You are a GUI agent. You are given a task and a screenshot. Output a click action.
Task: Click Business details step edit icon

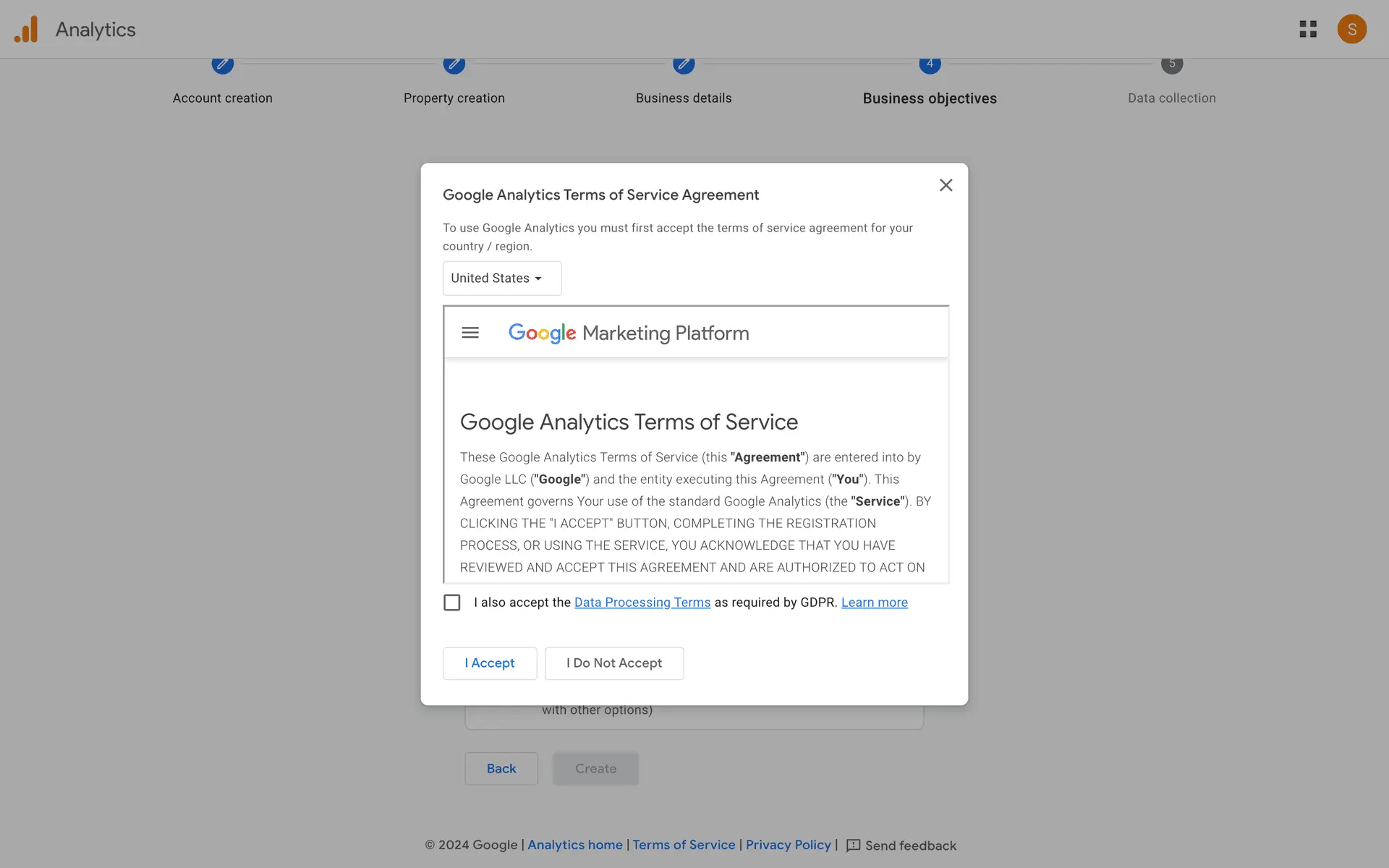[683, 64]
